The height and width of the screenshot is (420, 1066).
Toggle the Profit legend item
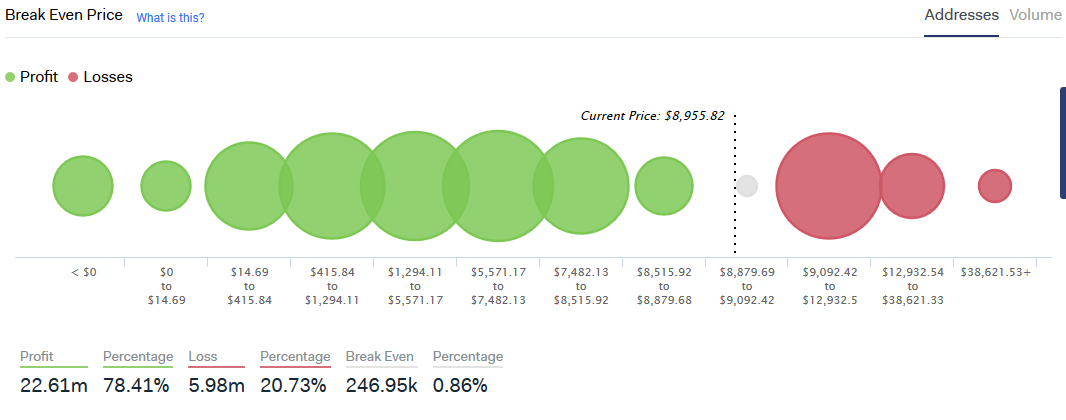click(x=31, y=77)
